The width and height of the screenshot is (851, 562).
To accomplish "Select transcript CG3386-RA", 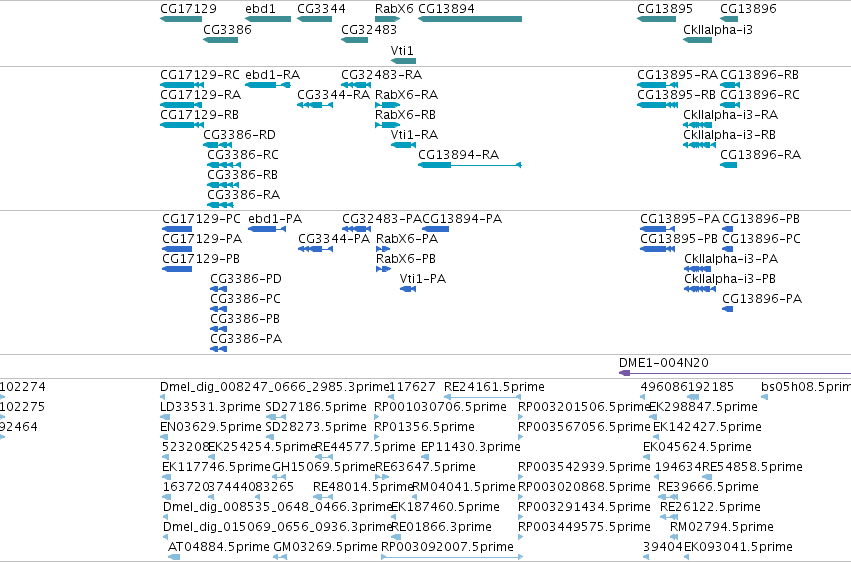I will [220, 206].
